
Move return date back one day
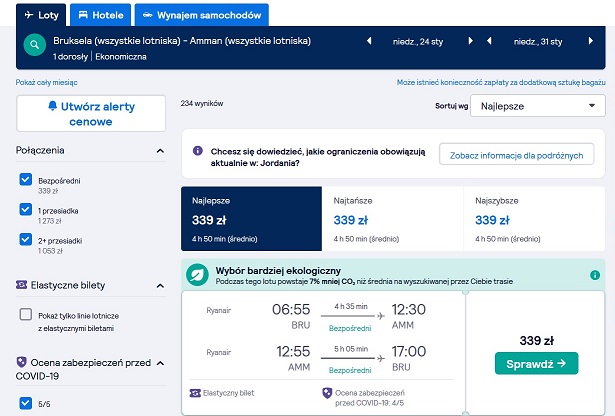(x=489, y=41)
